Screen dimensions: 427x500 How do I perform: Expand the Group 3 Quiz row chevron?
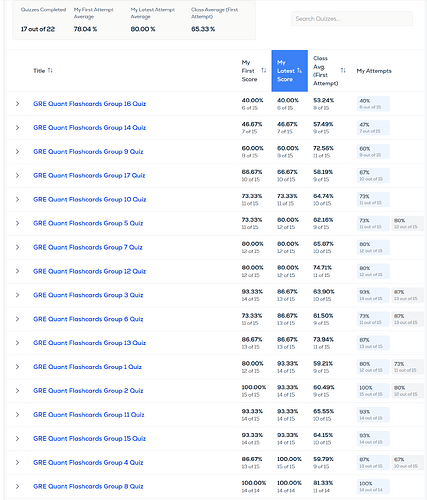pyautogui.click(x=17, y=295)
